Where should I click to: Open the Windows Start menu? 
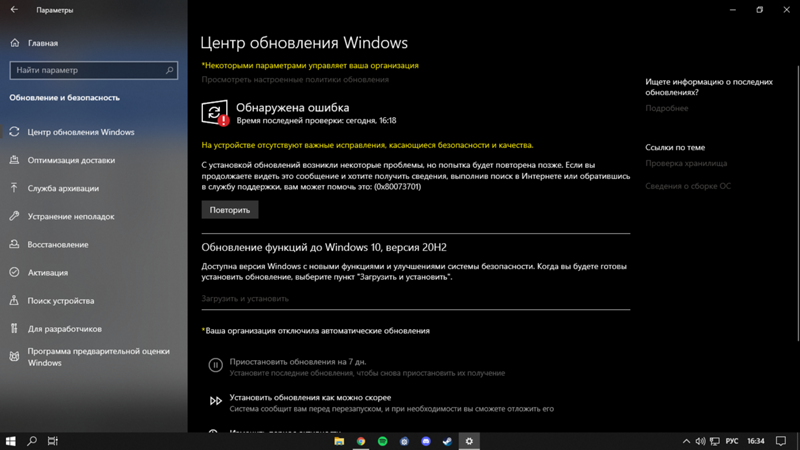click(10, 441)
